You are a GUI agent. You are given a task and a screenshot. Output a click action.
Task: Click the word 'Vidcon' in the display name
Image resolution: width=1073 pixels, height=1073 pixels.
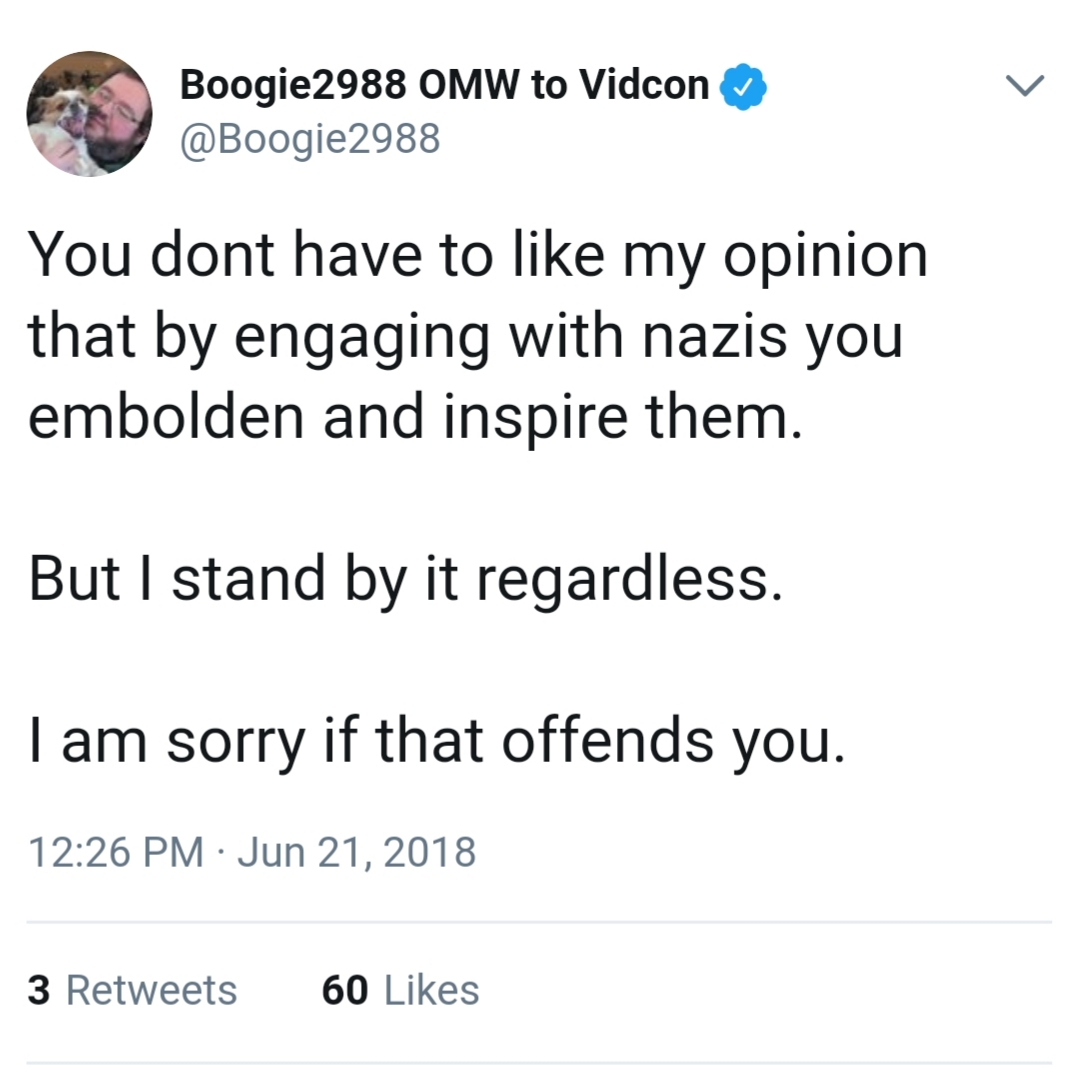pyautogui.click(x=644, y=85)
